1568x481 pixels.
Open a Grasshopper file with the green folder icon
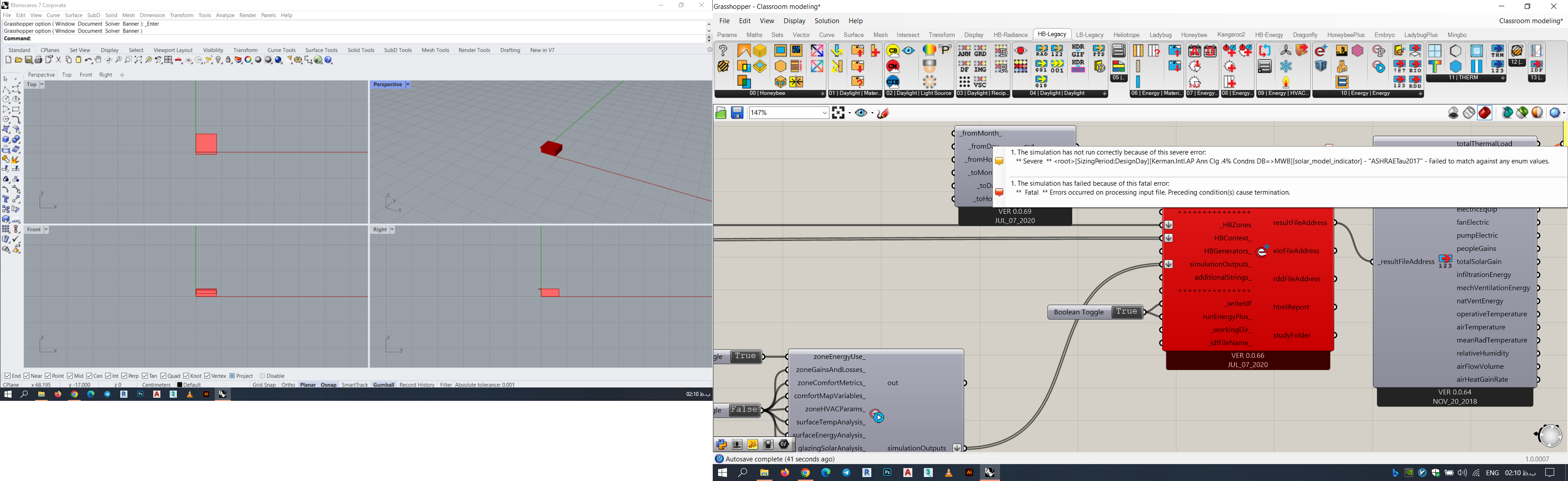pos(721,113)
